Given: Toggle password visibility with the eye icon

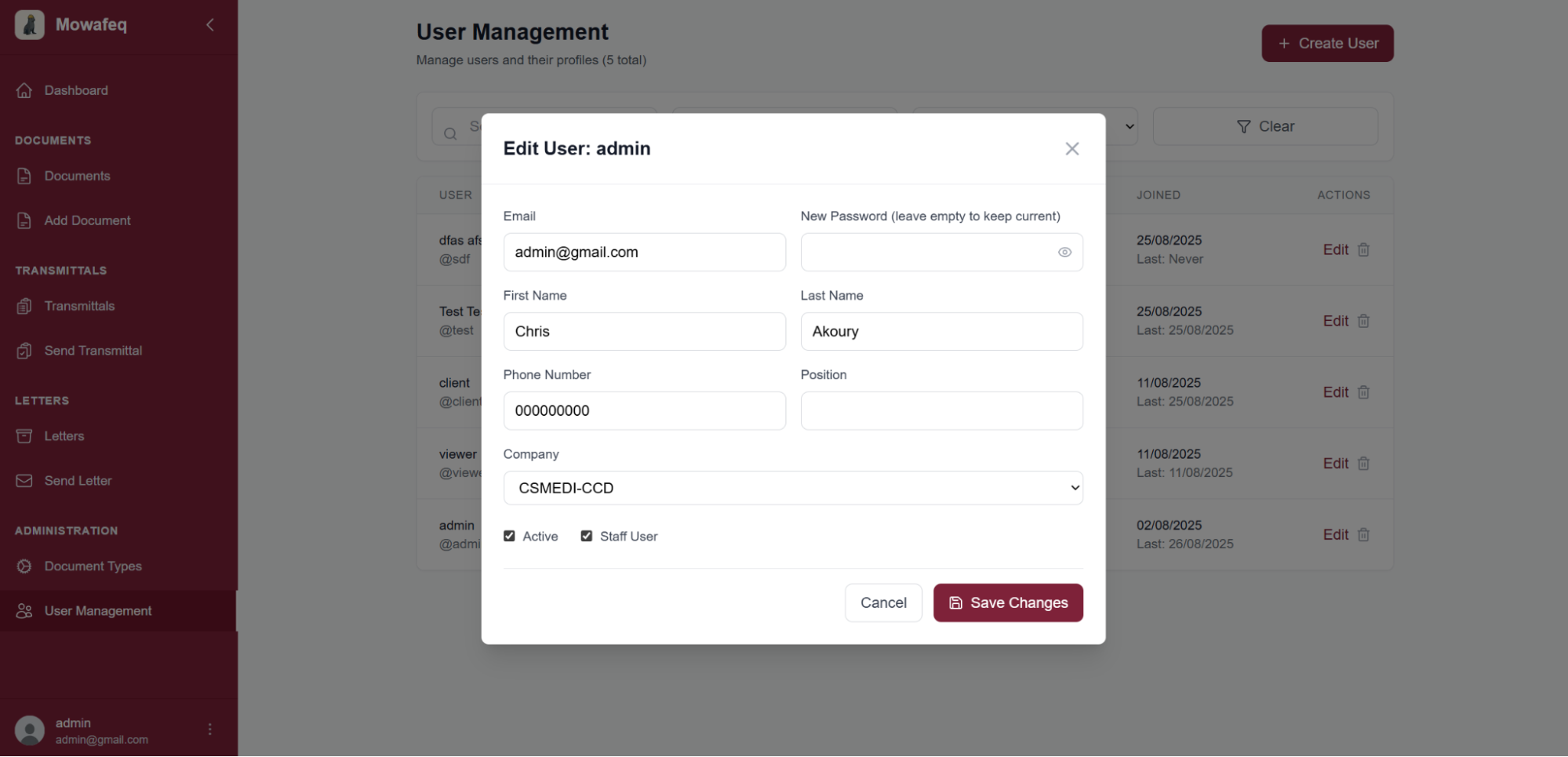Looking at the screenshot, I should click(1064, 252).
